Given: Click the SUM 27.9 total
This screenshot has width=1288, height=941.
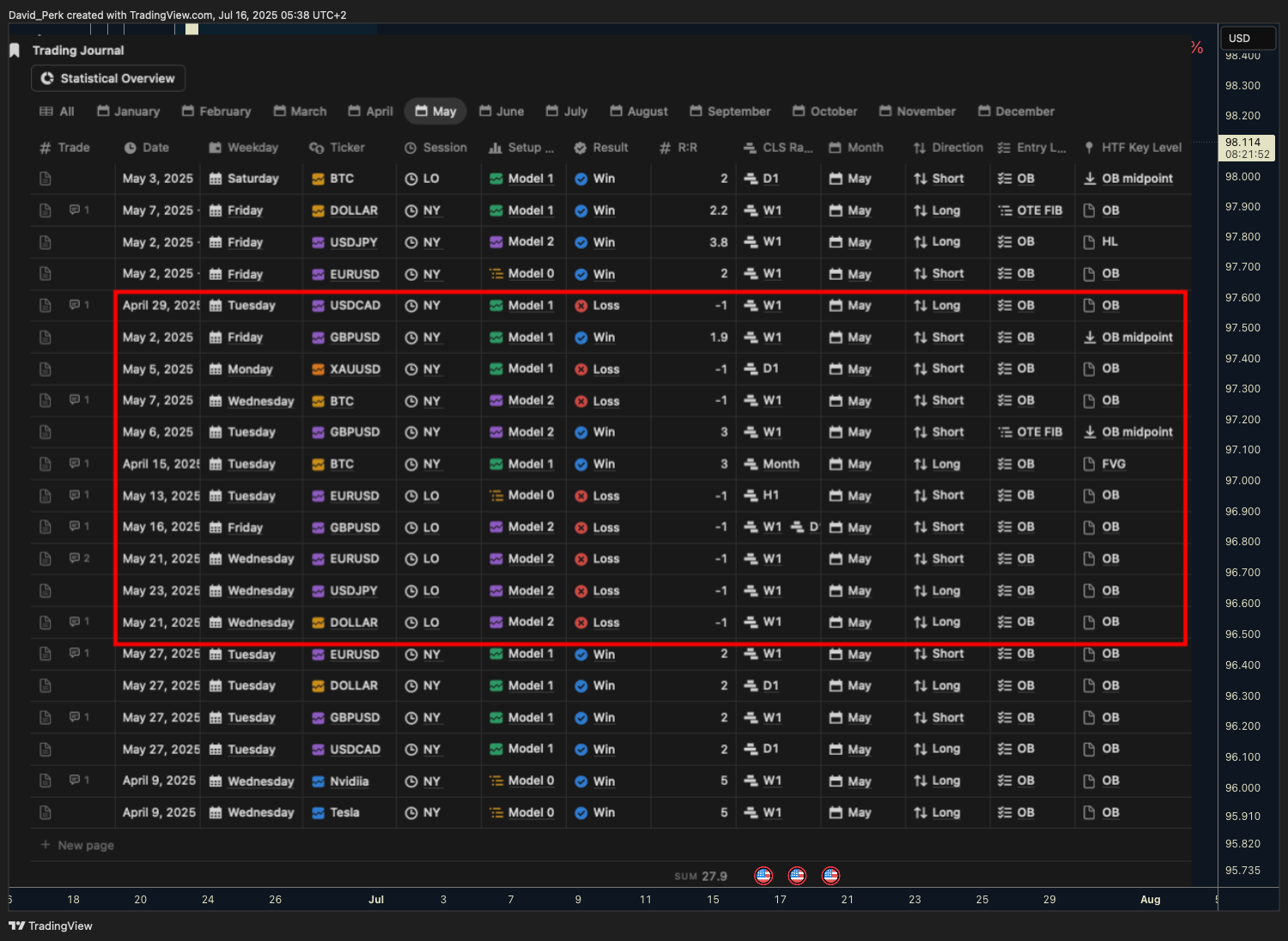Looking at the screenshot, I should pos(701,876).
